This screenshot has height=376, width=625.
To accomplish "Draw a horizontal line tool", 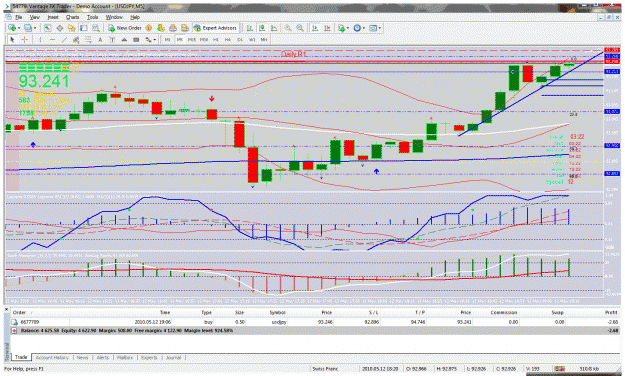I will [52, 39].
